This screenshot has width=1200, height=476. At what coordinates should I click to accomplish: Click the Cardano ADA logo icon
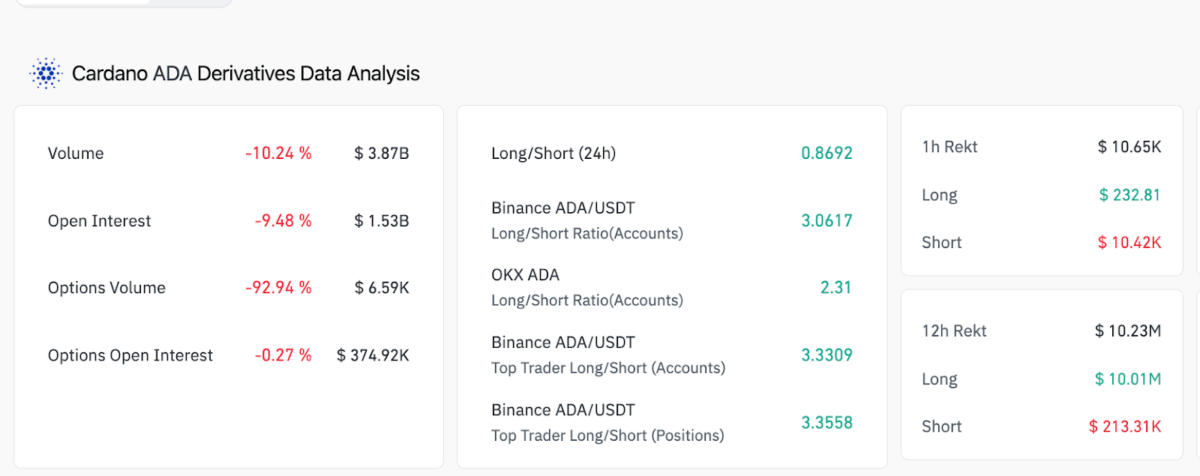(46, 74)
